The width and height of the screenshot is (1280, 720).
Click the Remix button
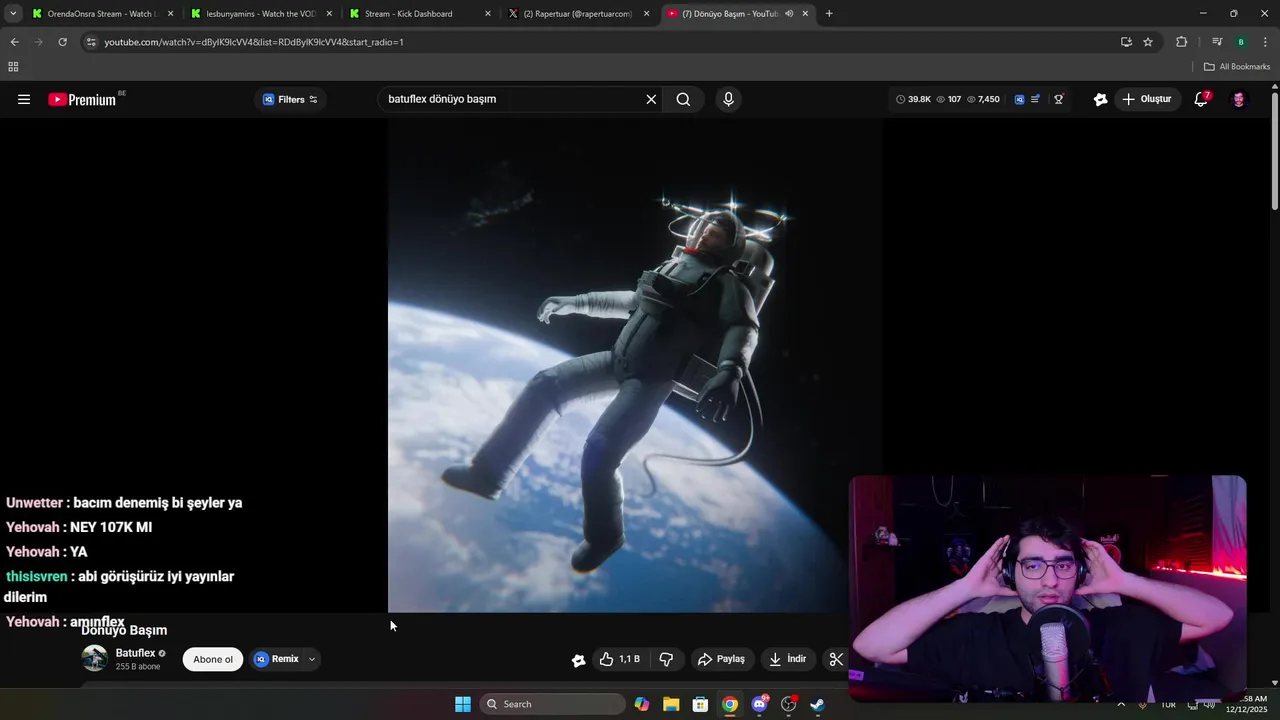pos(277,659)
